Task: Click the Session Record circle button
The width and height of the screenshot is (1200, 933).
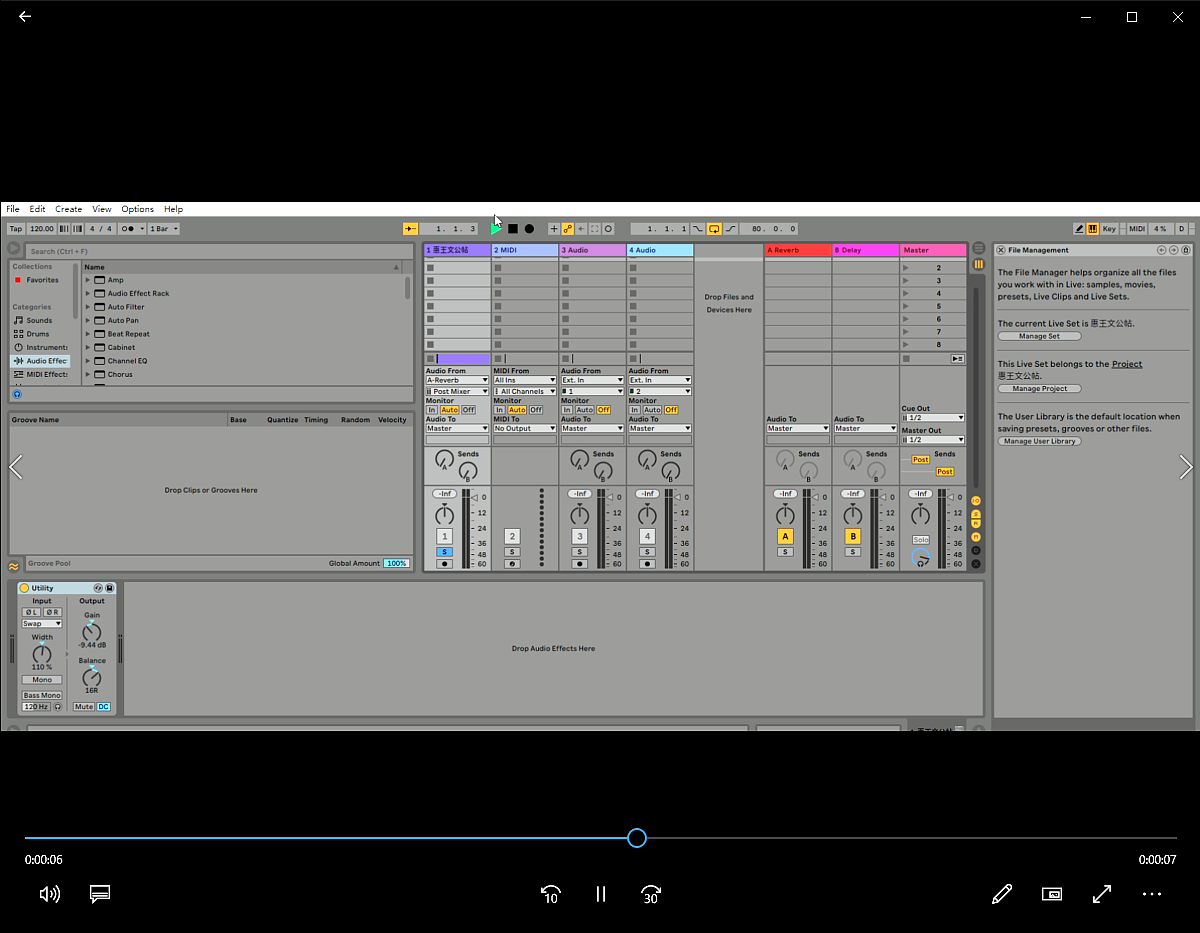Action: click(x=608, y=229)
